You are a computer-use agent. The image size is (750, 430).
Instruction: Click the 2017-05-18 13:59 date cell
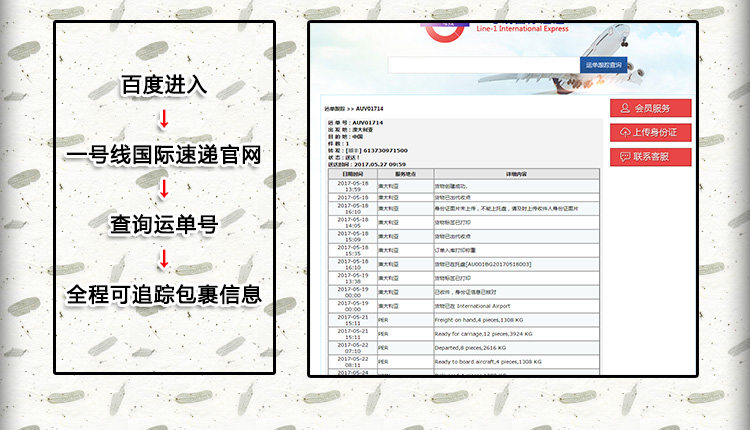coord(353,187)
